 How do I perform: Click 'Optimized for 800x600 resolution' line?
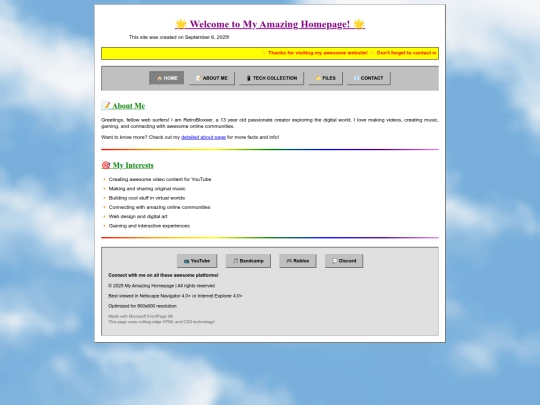pos(143,306)
